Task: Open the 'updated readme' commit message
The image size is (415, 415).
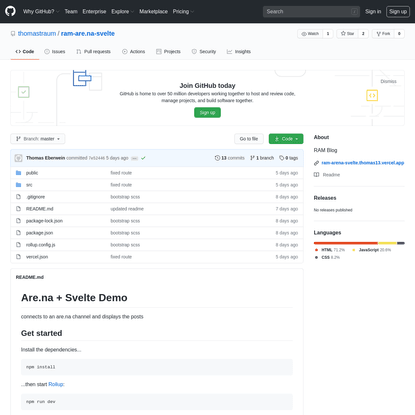Action: pyautogui.click(x=127, y=209)
